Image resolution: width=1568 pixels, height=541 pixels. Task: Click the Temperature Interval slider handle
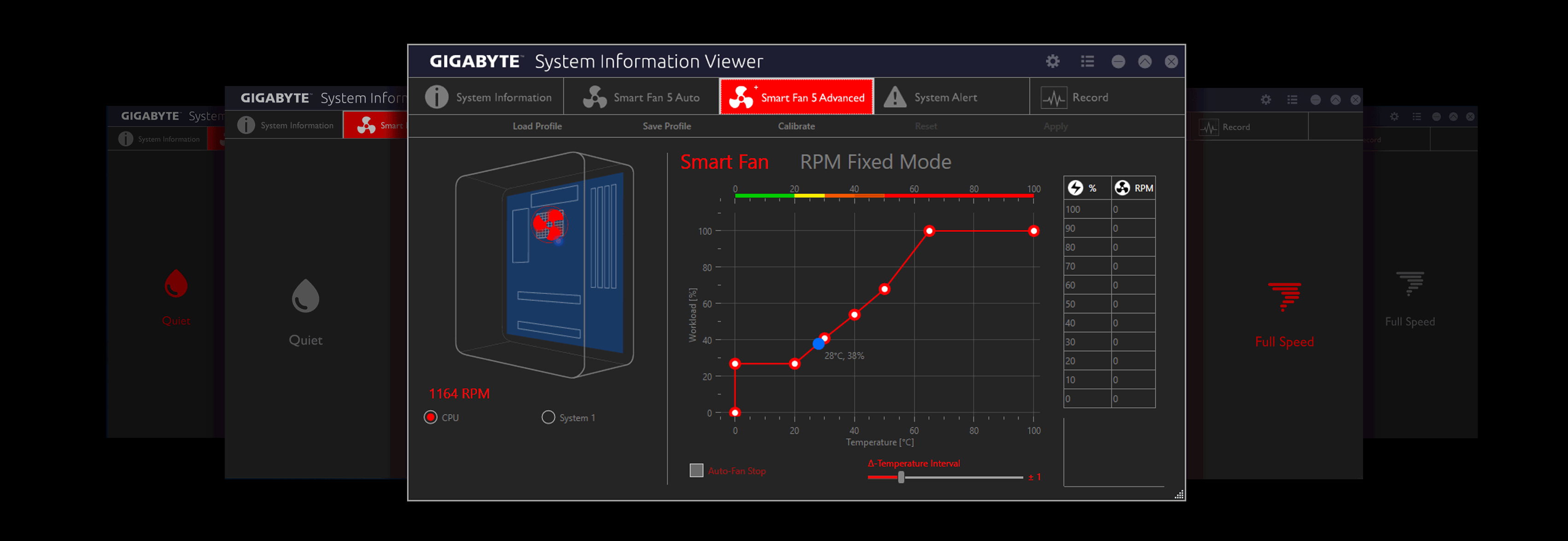pos(901,478)
